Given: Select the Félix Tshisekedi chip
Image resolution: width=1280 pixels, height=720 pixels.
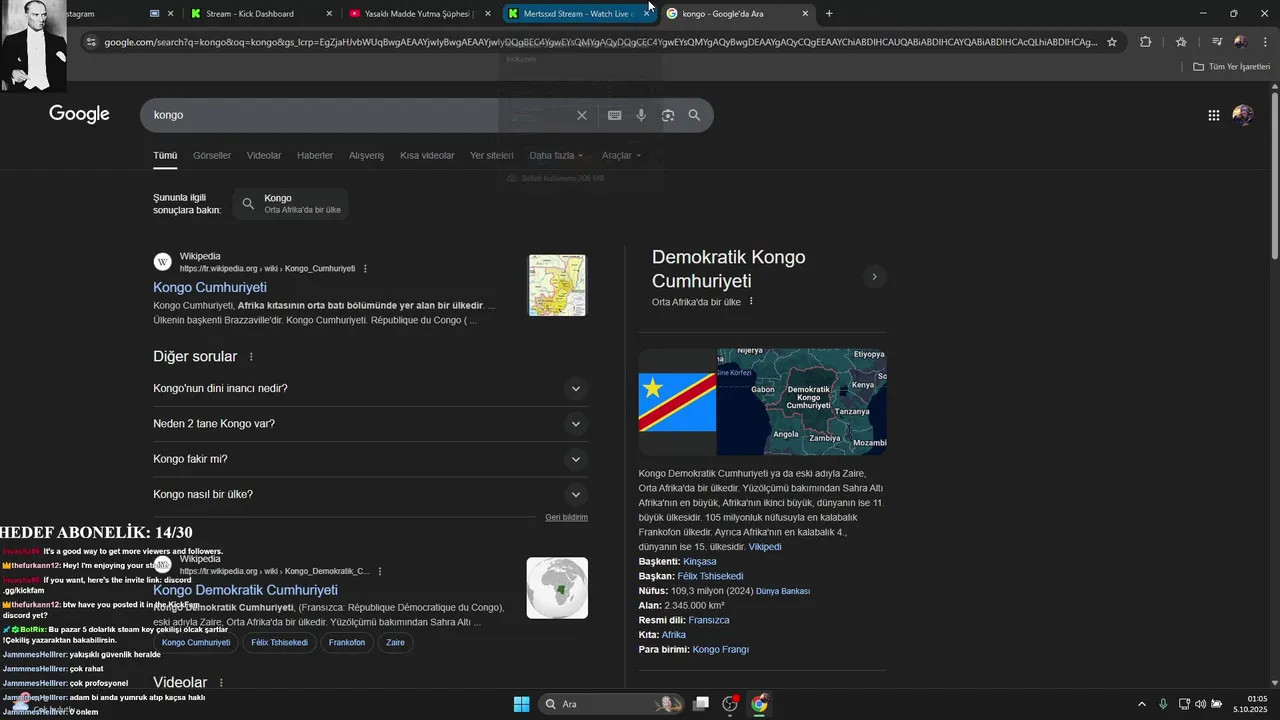Looking at the screenshot, I should (279, 642).
